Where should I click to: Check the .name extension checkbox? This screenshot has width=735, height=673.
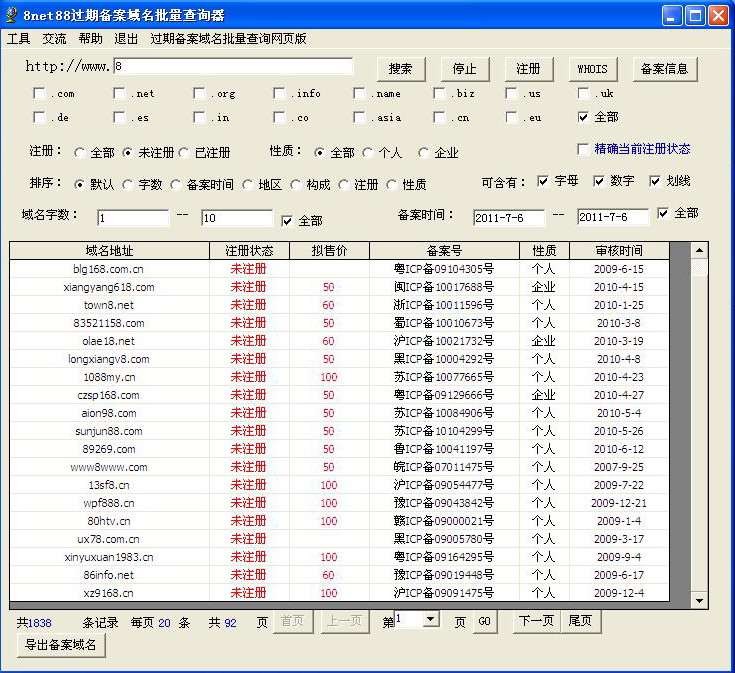pos(360,93)
